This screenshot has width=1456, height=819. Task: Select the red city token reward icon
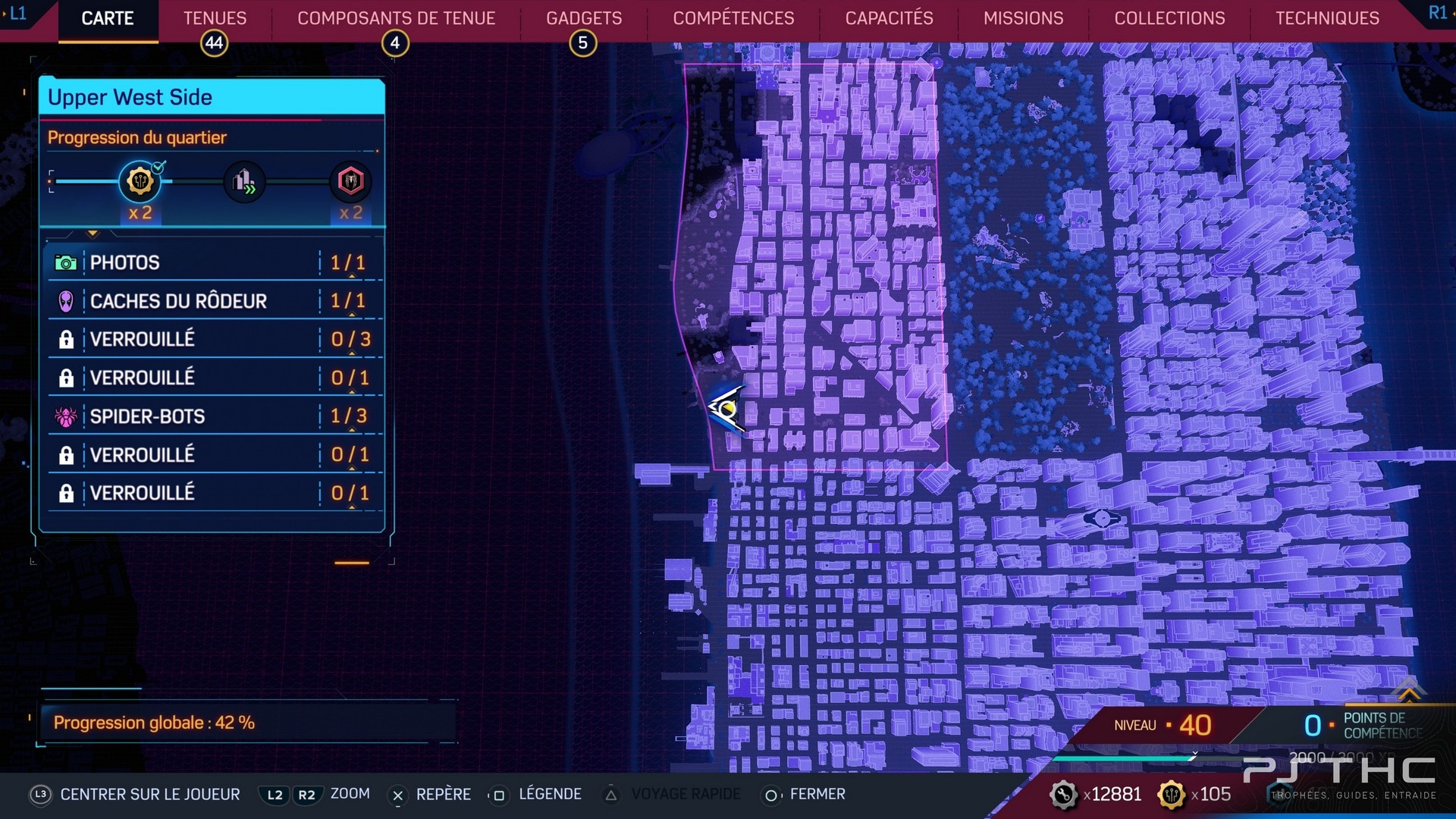point(350,181)
